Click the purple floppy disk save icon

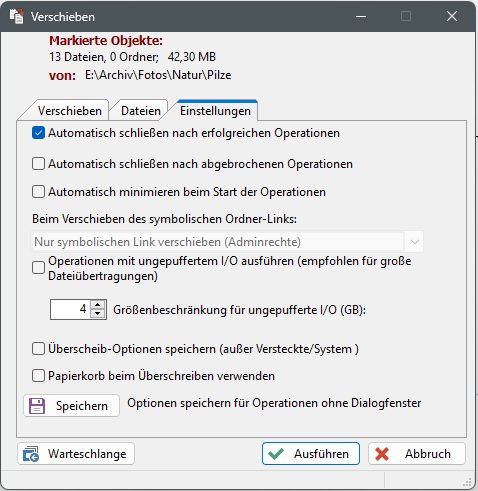coord(37,406)
